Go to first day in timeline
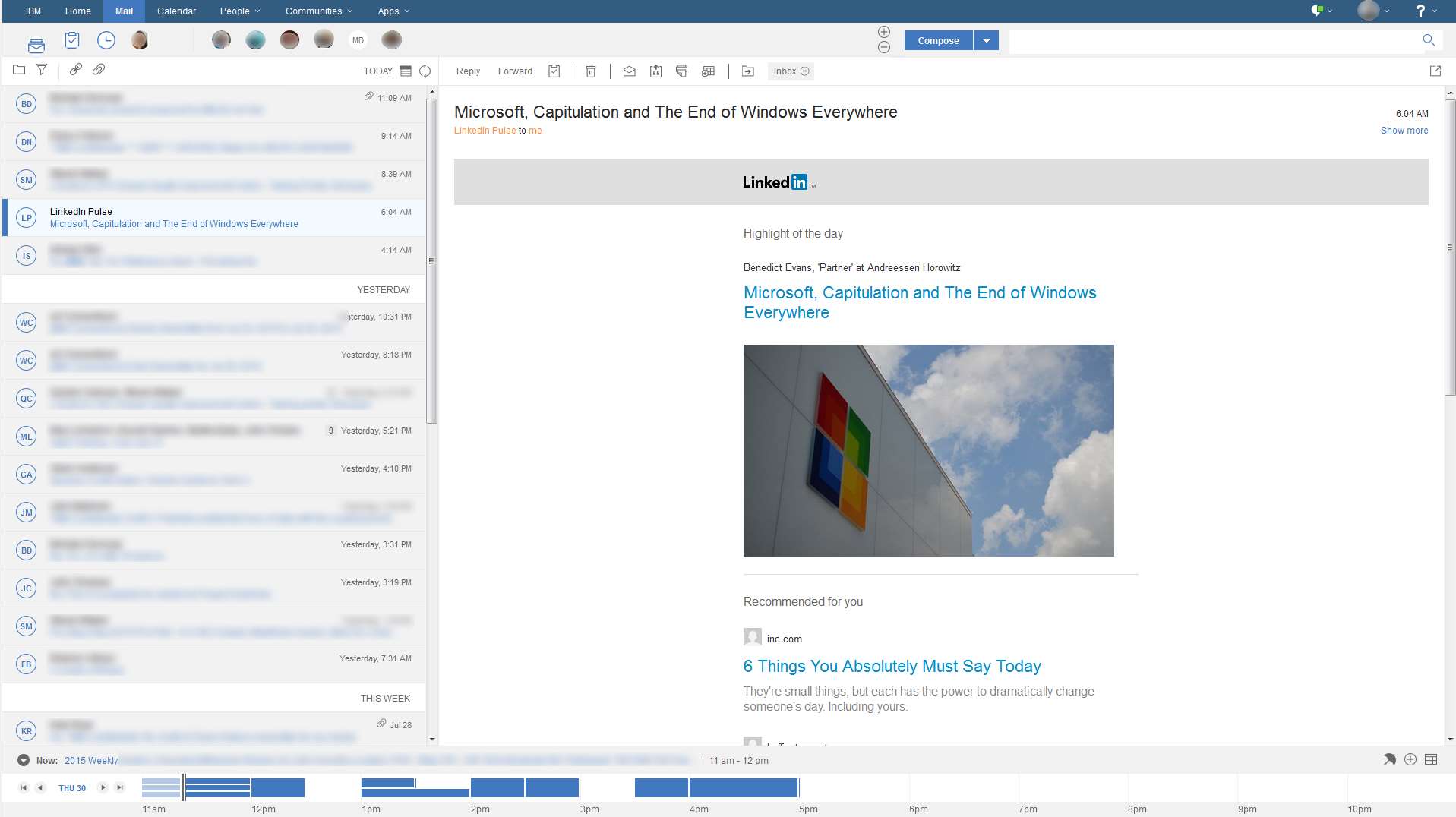The width and height of the screenshot is (1456, 817). pos(24,788)
